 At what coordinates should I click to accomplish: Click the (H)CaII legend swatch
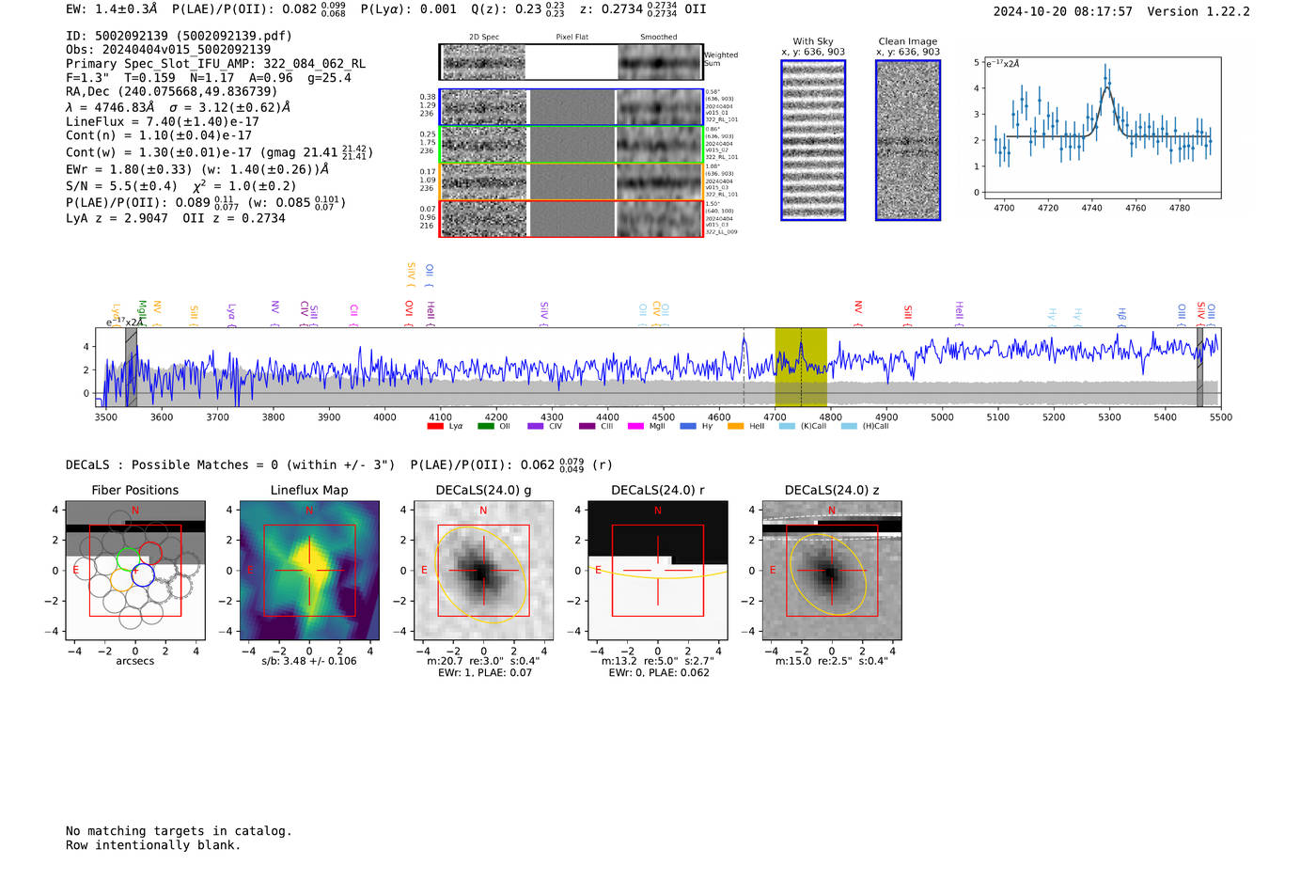(849, 427)
